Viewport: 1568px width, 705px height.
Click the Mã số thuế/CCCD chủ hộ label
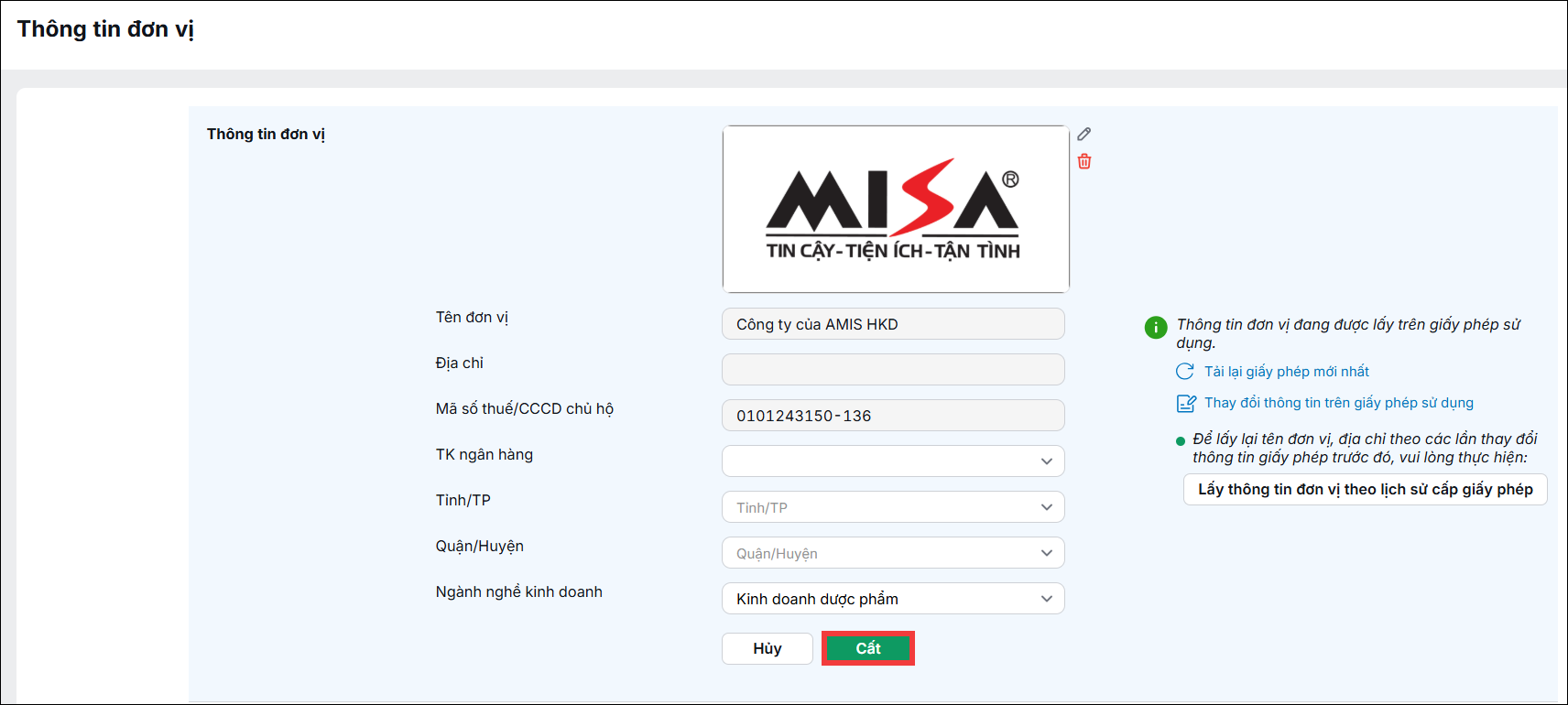tap(525, 409)
